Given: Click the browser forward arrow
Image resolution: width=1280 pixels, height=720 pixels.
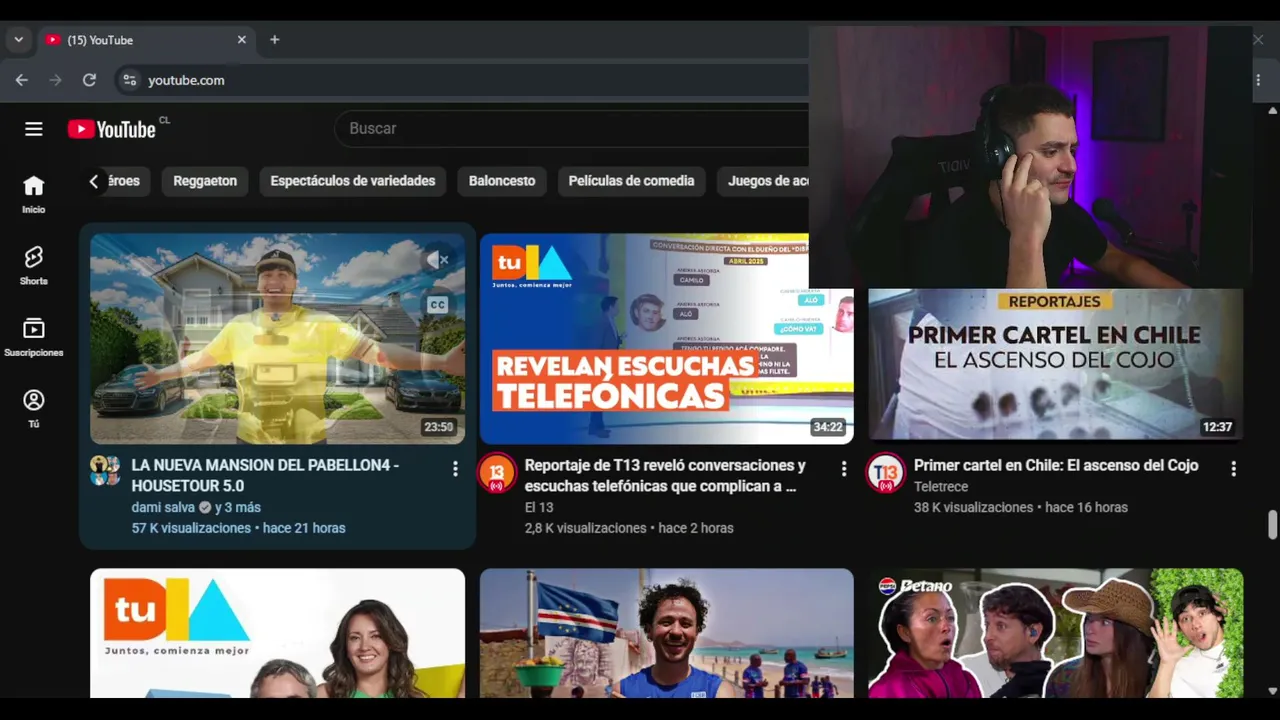Looking at the screenshot, I should pos(56,80).
